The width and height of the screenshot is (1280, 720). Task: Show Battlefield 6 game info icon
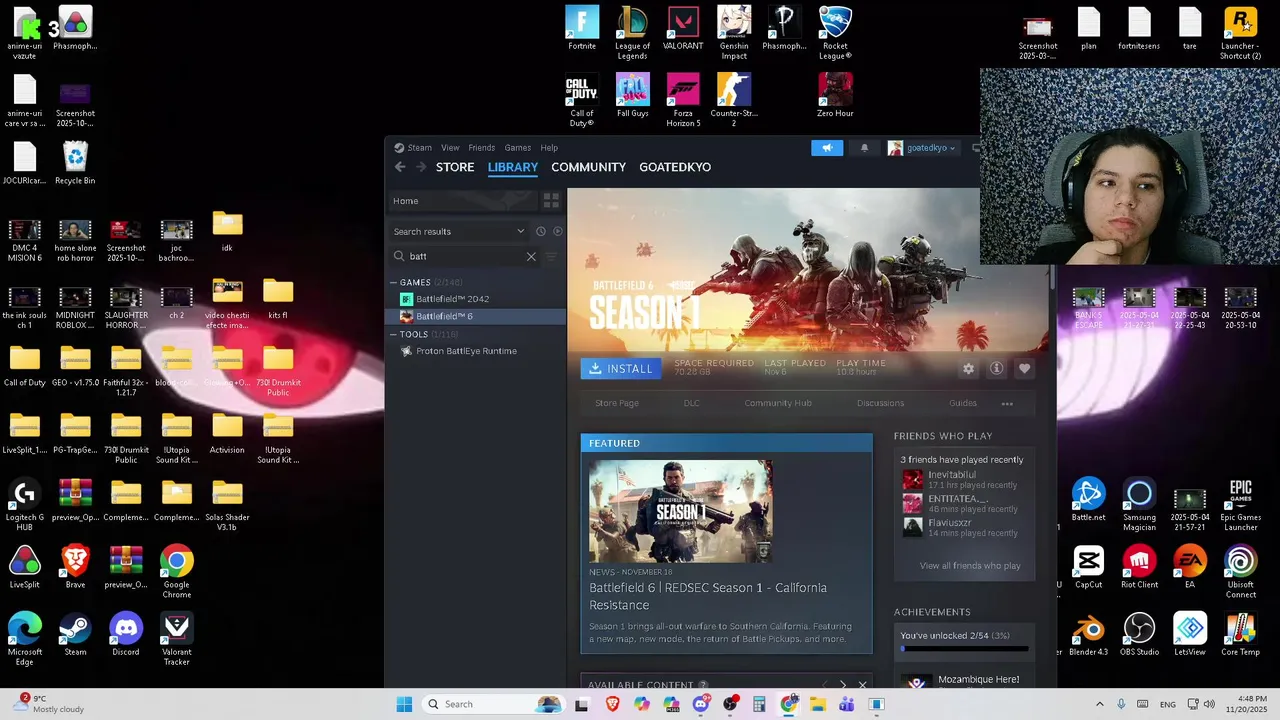[x=996, y=369]
